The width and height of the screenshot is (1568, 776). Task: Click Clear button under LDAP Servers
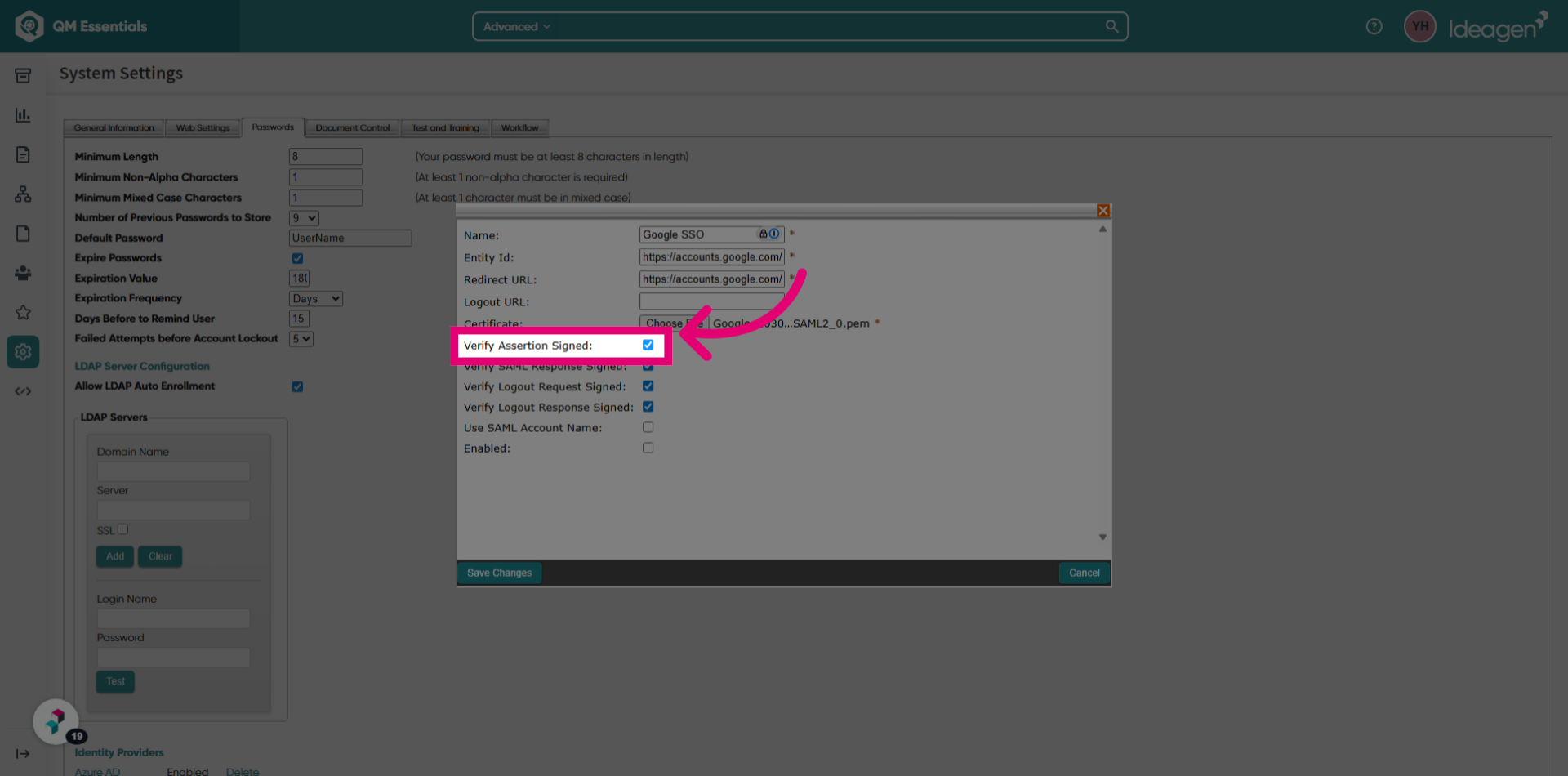[x=160, y=556]
